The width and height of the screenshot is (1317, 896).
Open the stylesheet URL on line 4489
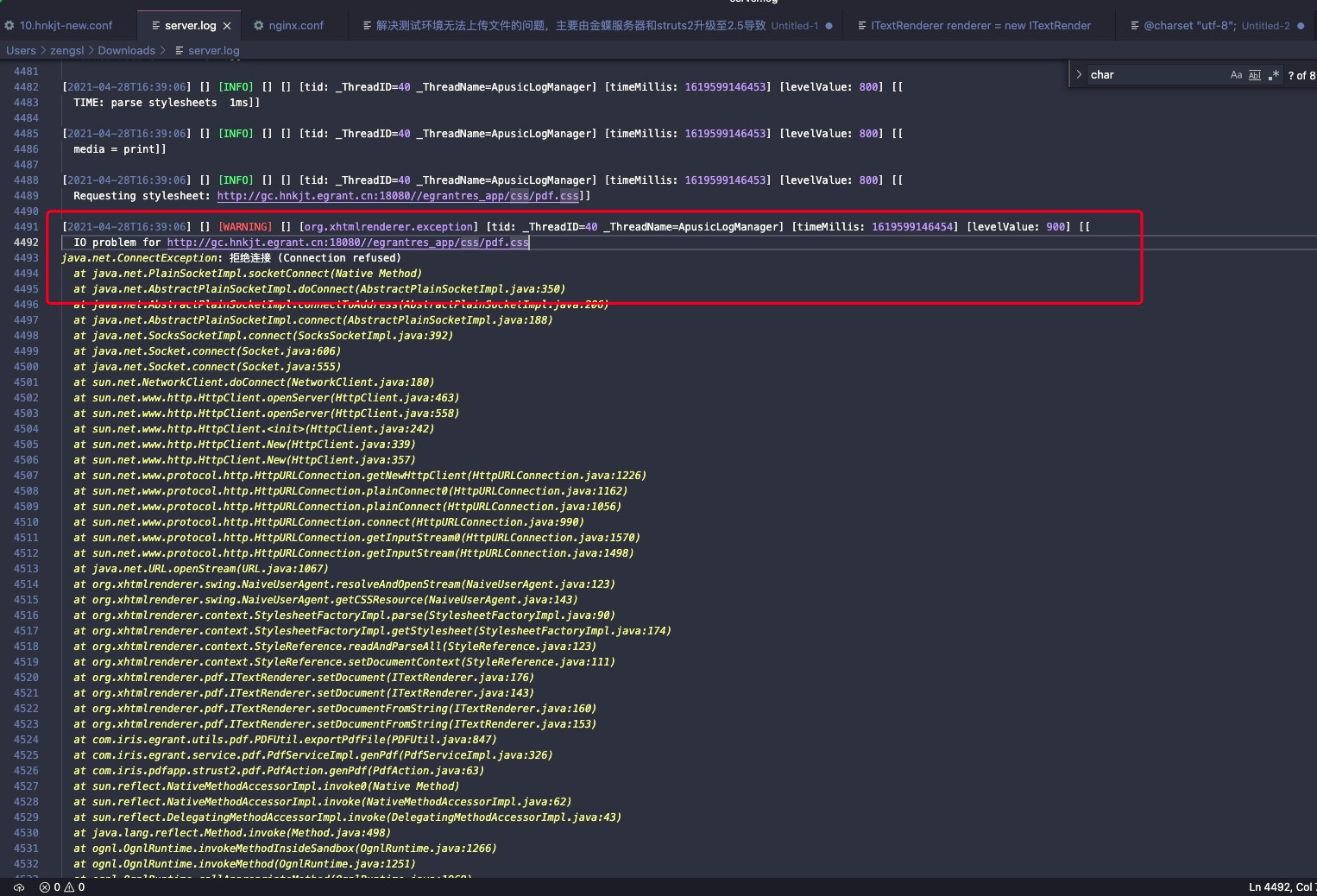click(398, 196)
